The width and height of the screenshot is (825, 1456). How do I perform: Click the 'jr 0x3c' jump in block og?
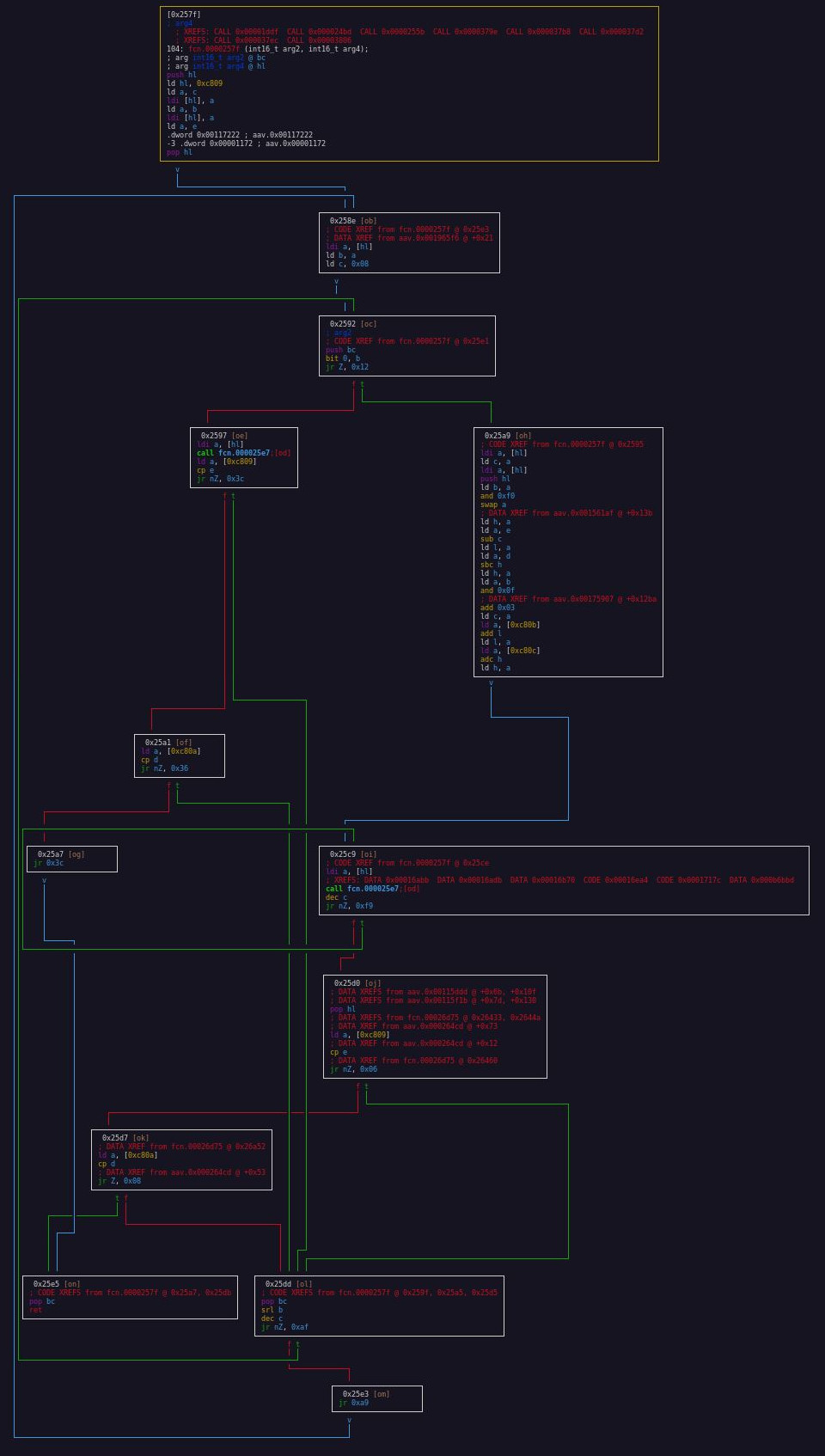[48, 863]
